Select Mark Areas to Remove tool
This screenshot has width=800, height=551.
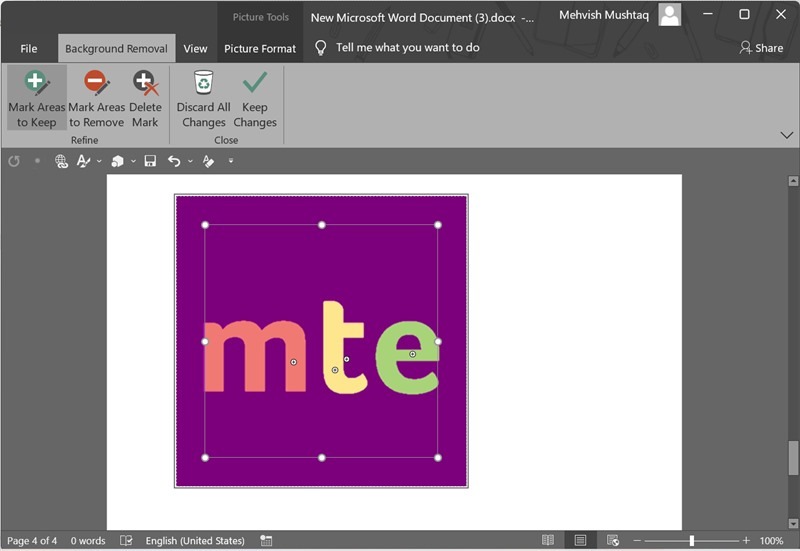[x=96, y=99]
